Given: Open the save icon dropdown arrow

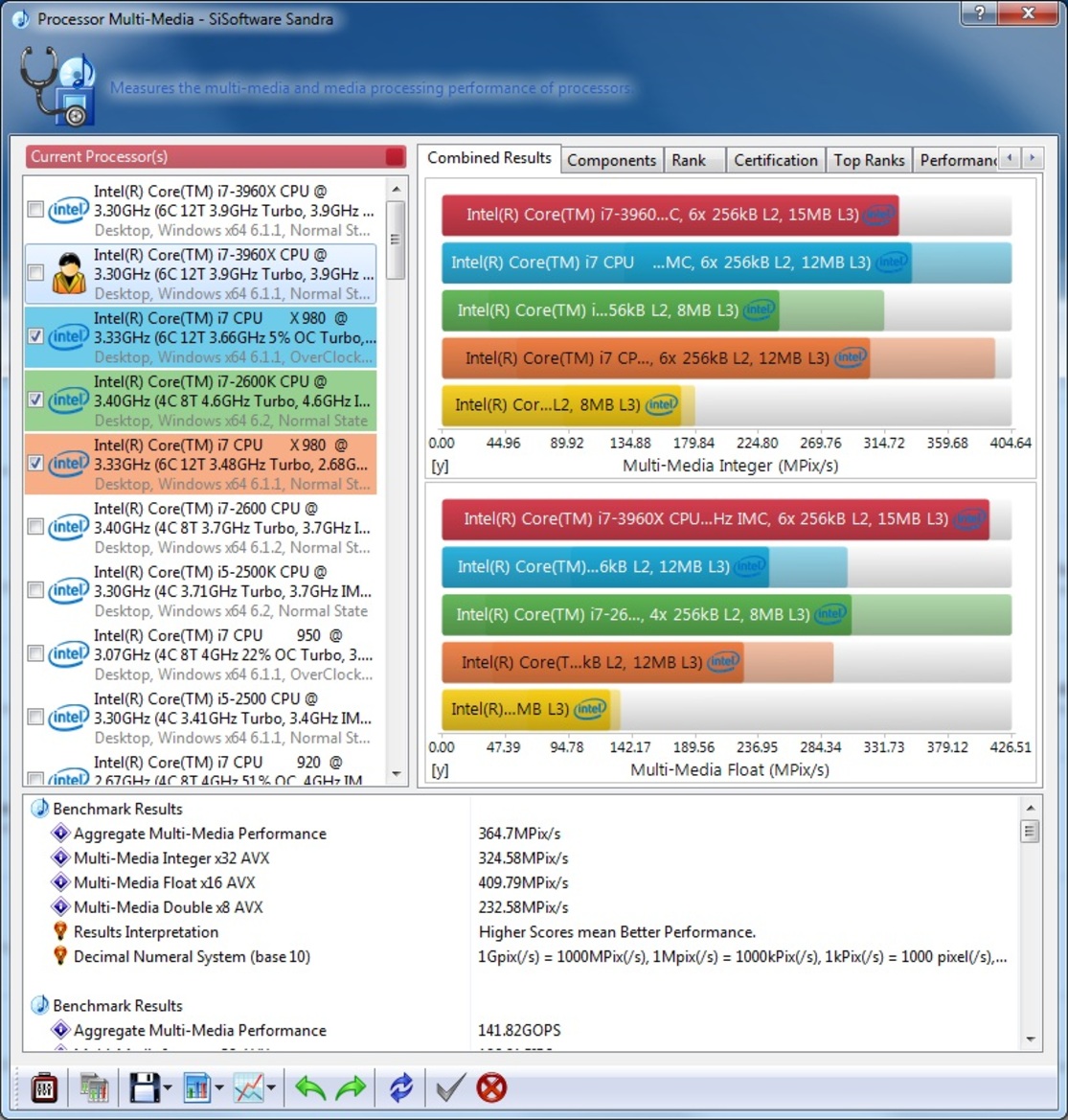Looking at the screenshot, I should click(x=168, y=1088).
